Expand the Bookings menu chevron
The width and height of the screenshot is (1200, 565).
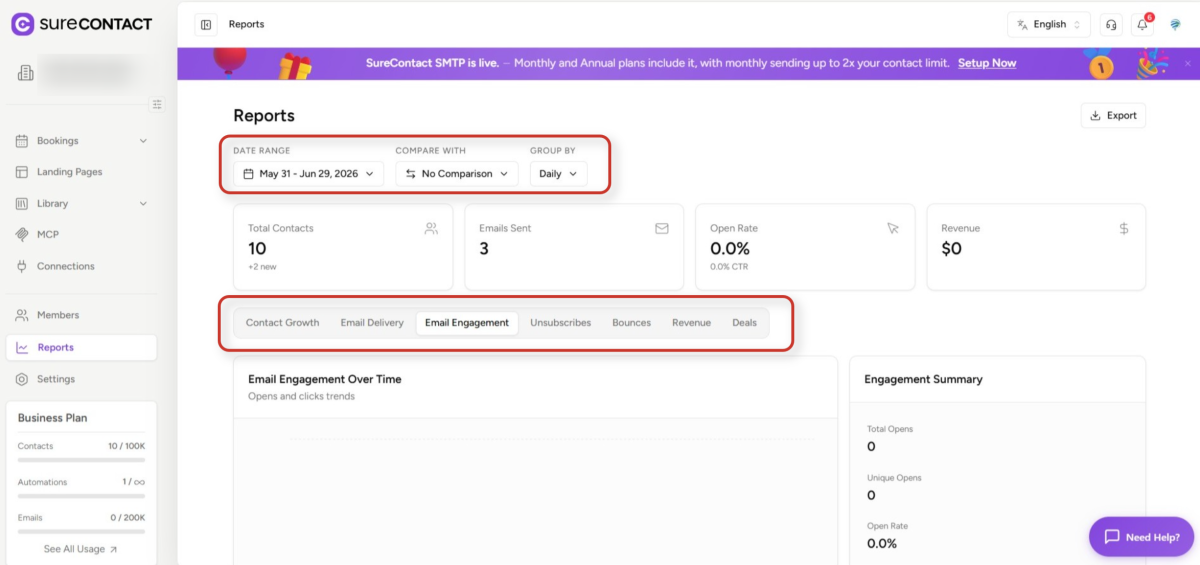(x=143, y=141)
